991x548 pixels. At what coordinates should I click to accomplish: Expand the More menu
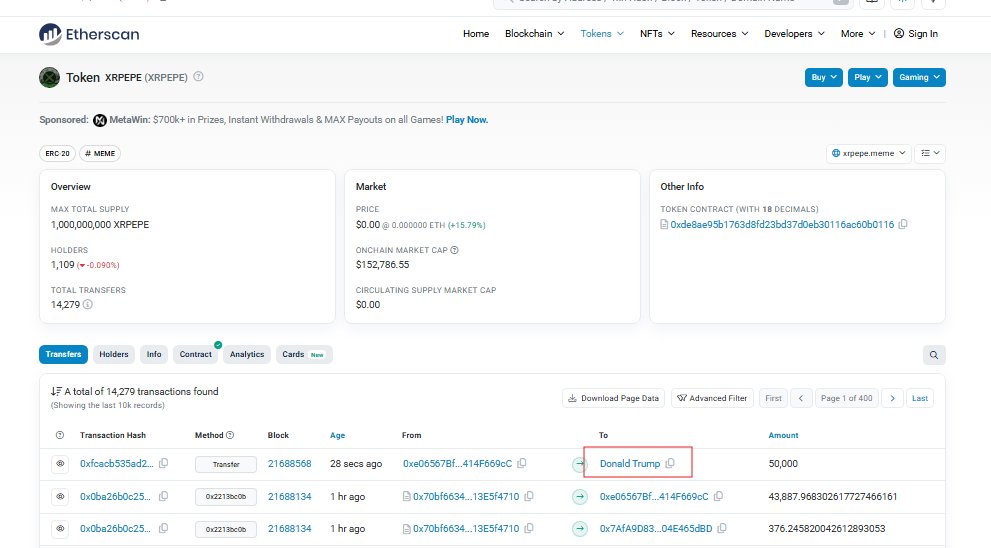858,34
